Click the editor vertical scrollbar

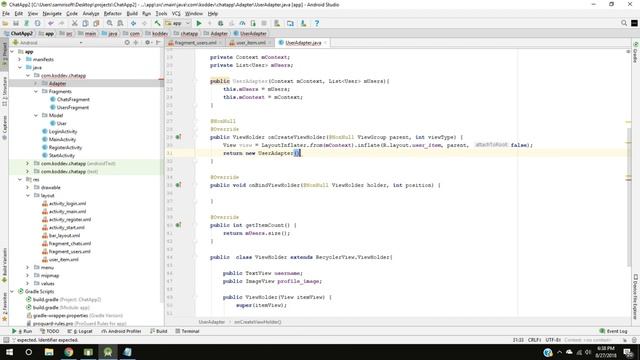click(x=629, y=197)
